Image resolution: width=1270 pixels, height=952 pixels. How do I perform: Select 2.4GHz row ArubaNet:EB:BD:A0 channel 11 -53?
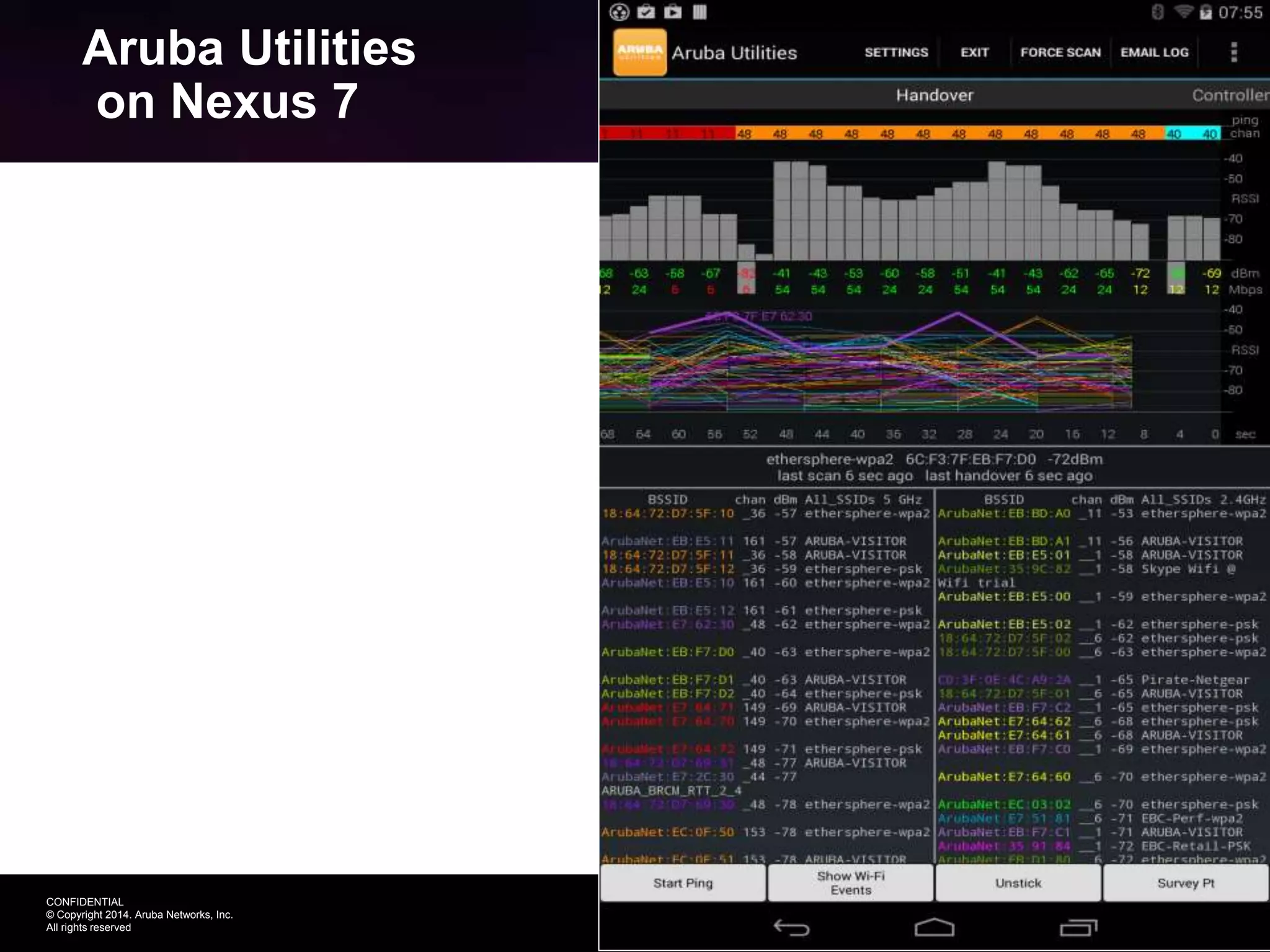pos(1102,514)
